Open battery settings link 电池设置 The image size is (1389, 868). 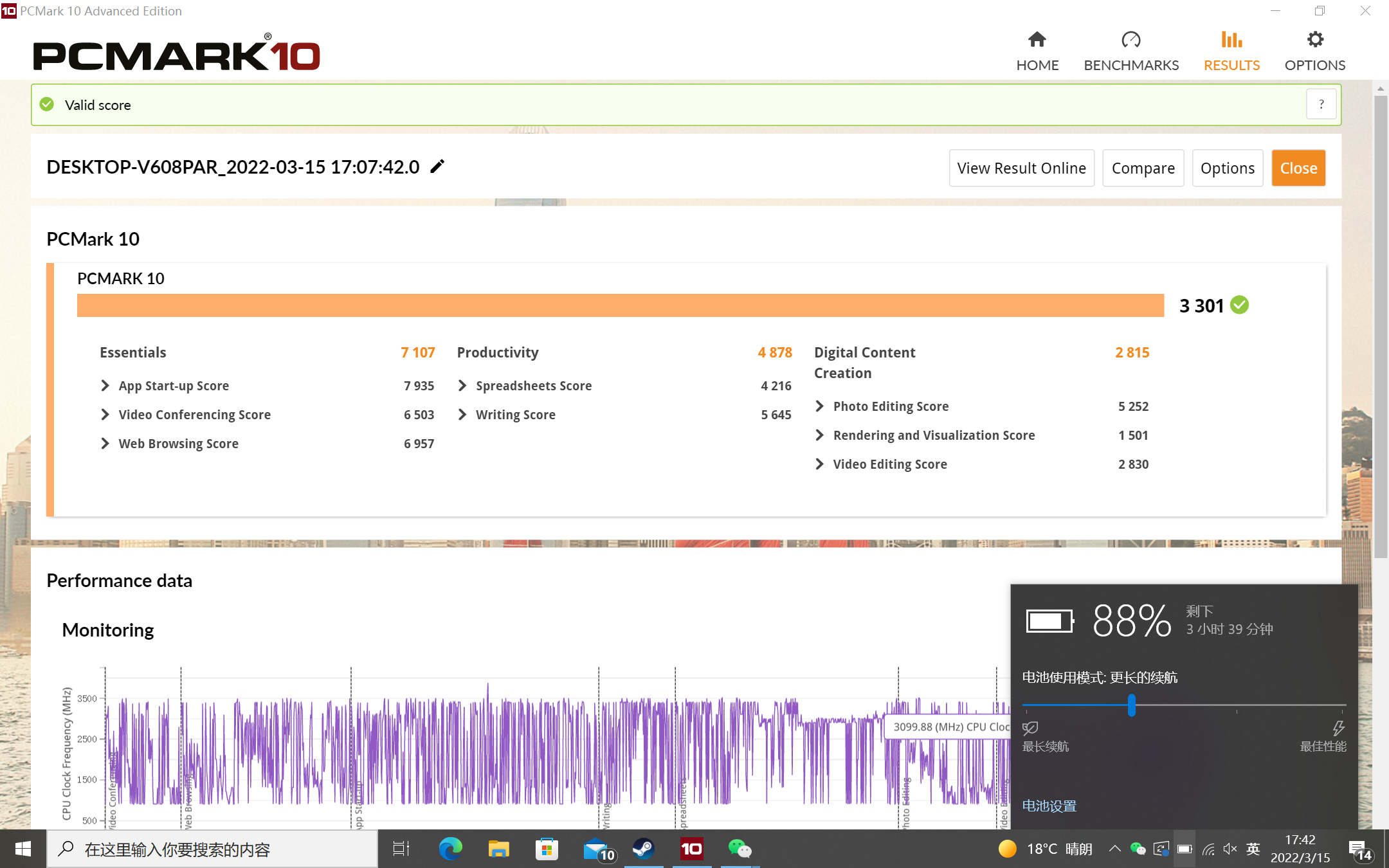pyautogui.click(x=1049, y=806)
